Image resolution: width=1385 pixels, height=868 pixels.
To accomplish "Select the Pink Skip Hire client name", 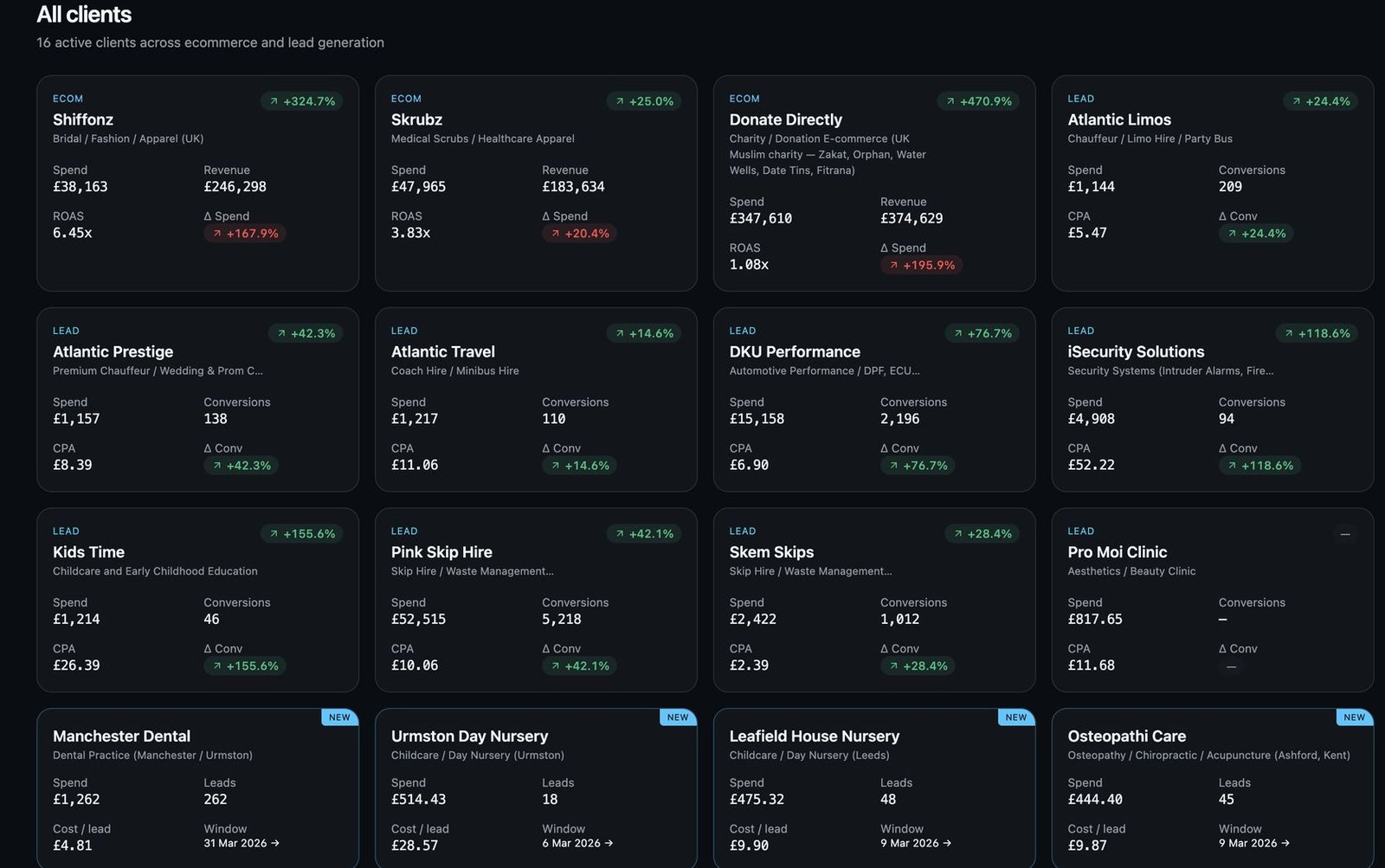I will [441, 552].
